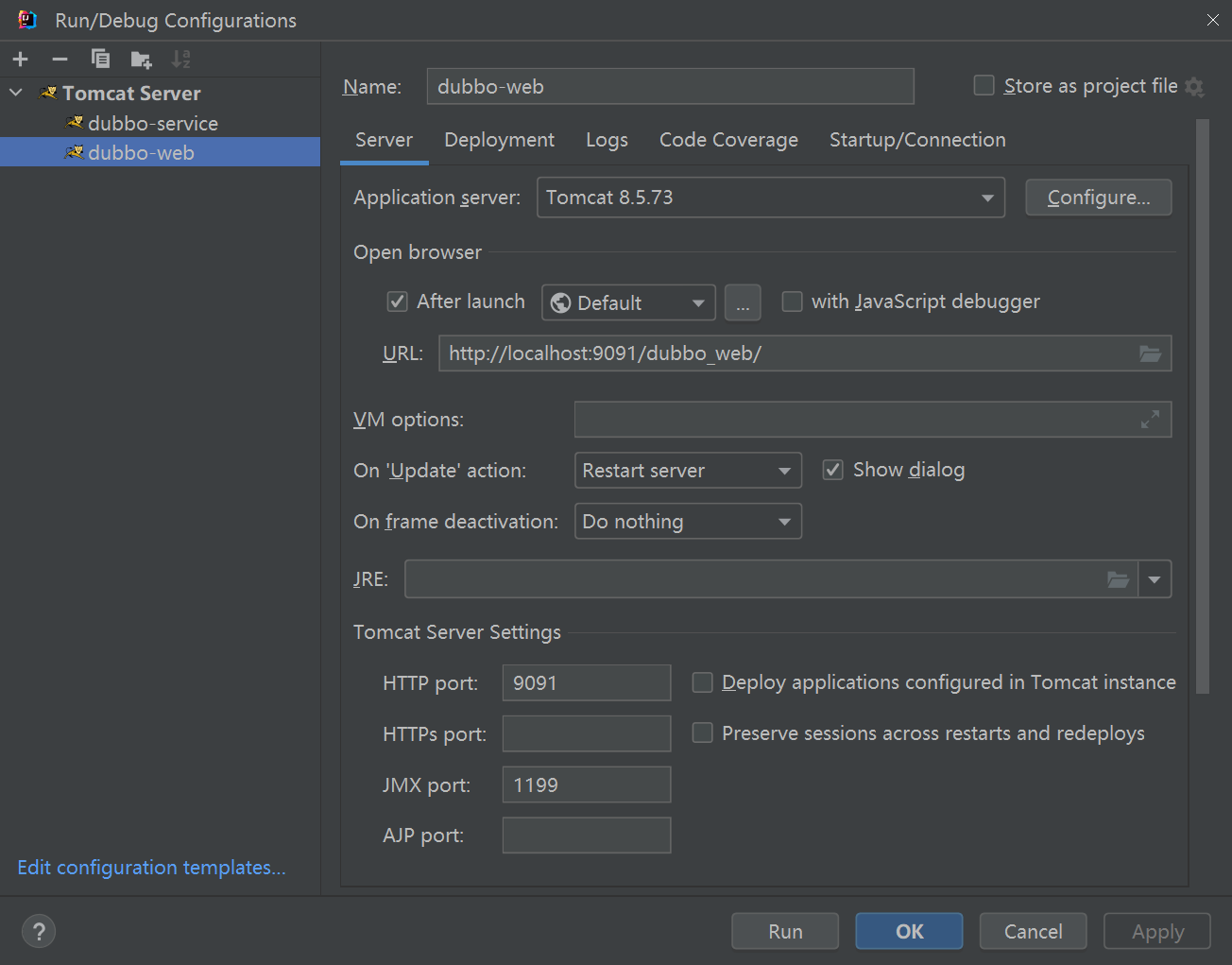Browse folder icon in JRE field

tap(1118, 579)
